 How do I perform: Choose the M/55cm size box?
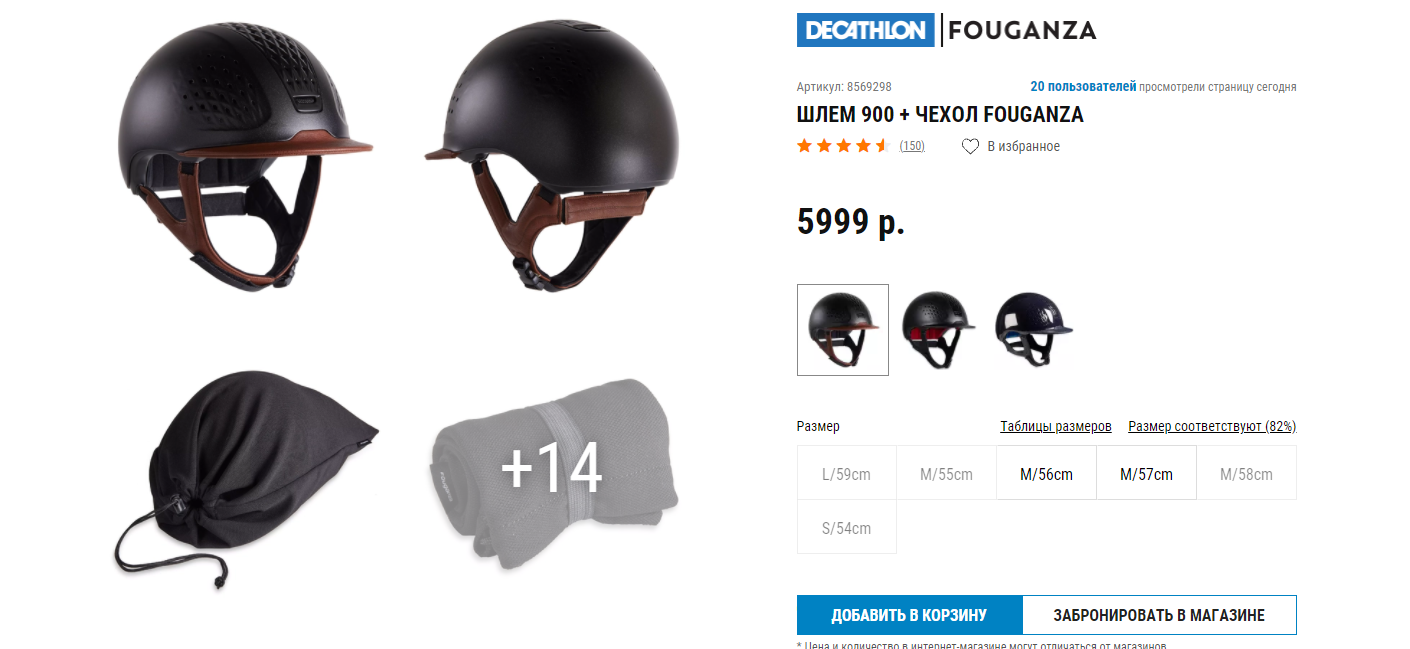pos(946,473)
